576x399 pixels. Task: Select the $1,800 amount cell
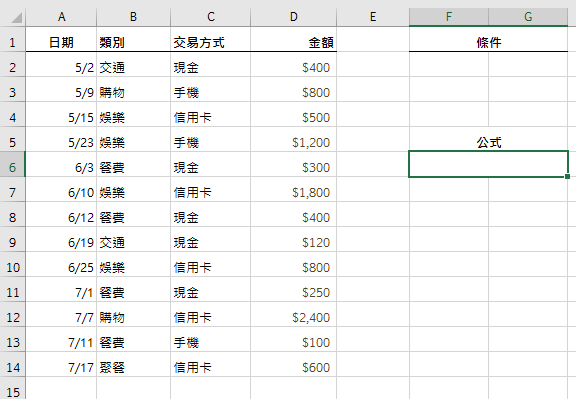click(x=294, y=193)
